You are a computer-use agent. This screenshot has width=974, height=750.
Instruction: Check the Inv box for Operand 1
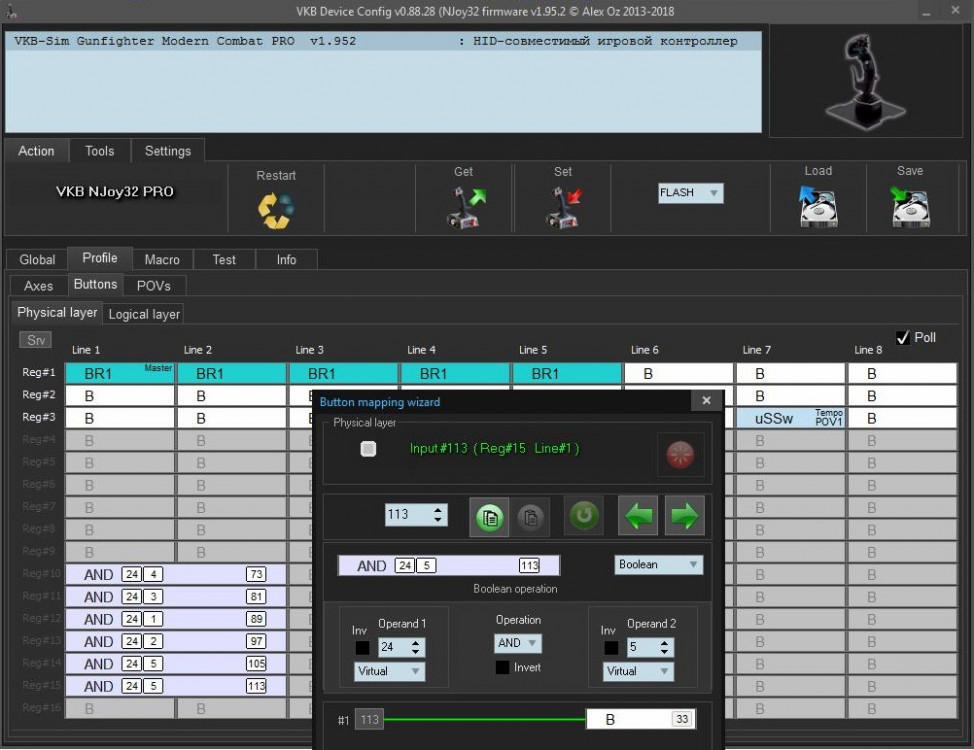(x=361, y=647)
